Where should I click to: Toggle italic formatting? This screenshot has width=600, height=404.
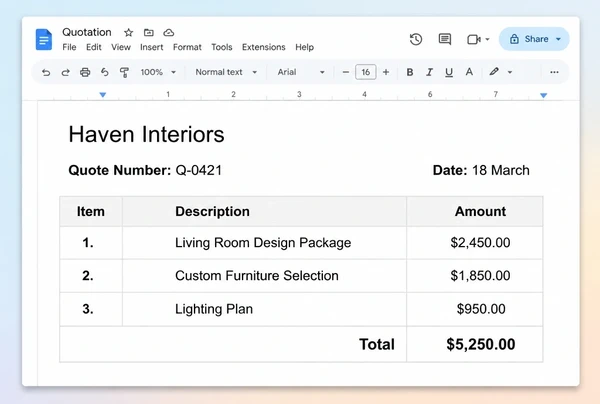(429, 72)
